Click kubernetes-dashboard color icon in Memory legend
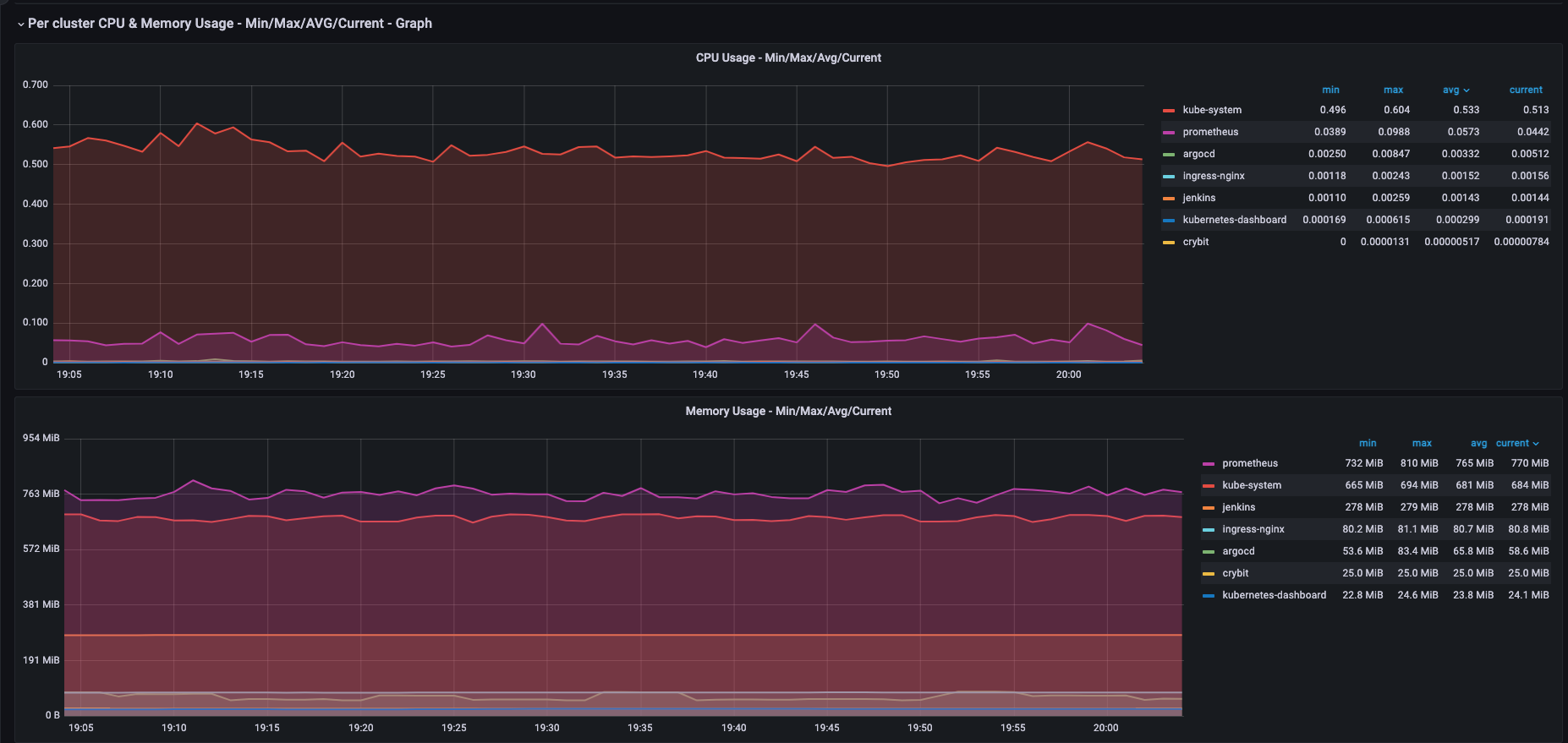Viewport: 1568px width, 743px height. pyautogui.click(x=1208, y=596)
